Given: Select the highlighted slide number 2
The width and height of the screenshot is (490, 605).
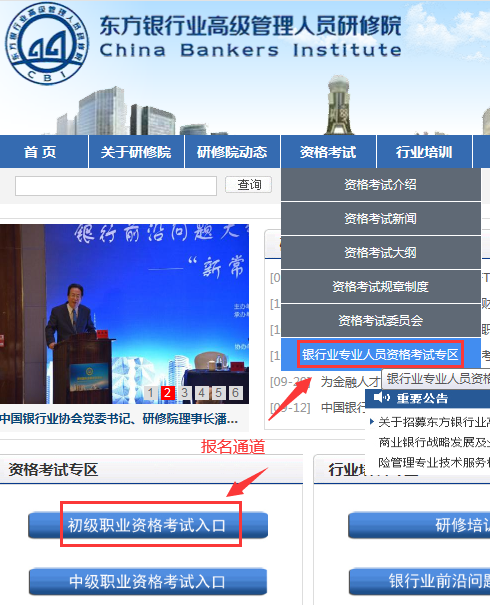Looking at the screenshot, I should click(167, 393).
